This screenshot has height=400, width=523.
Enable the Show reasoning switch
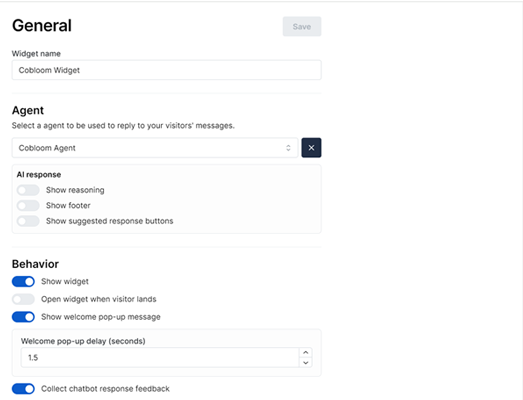[x=28, y=190]
